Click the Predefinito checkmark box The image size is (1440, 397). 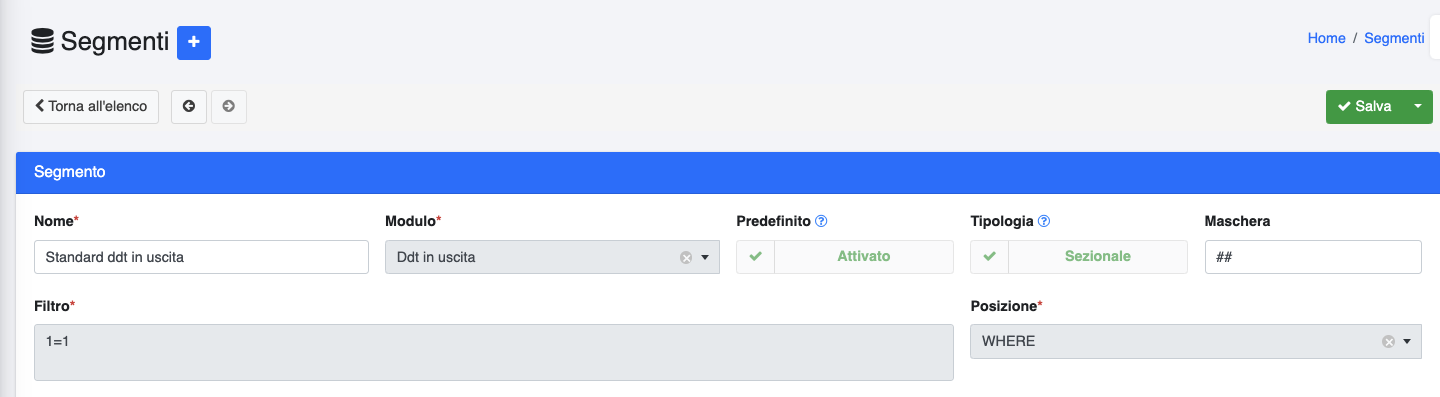(x=756, y=257)
